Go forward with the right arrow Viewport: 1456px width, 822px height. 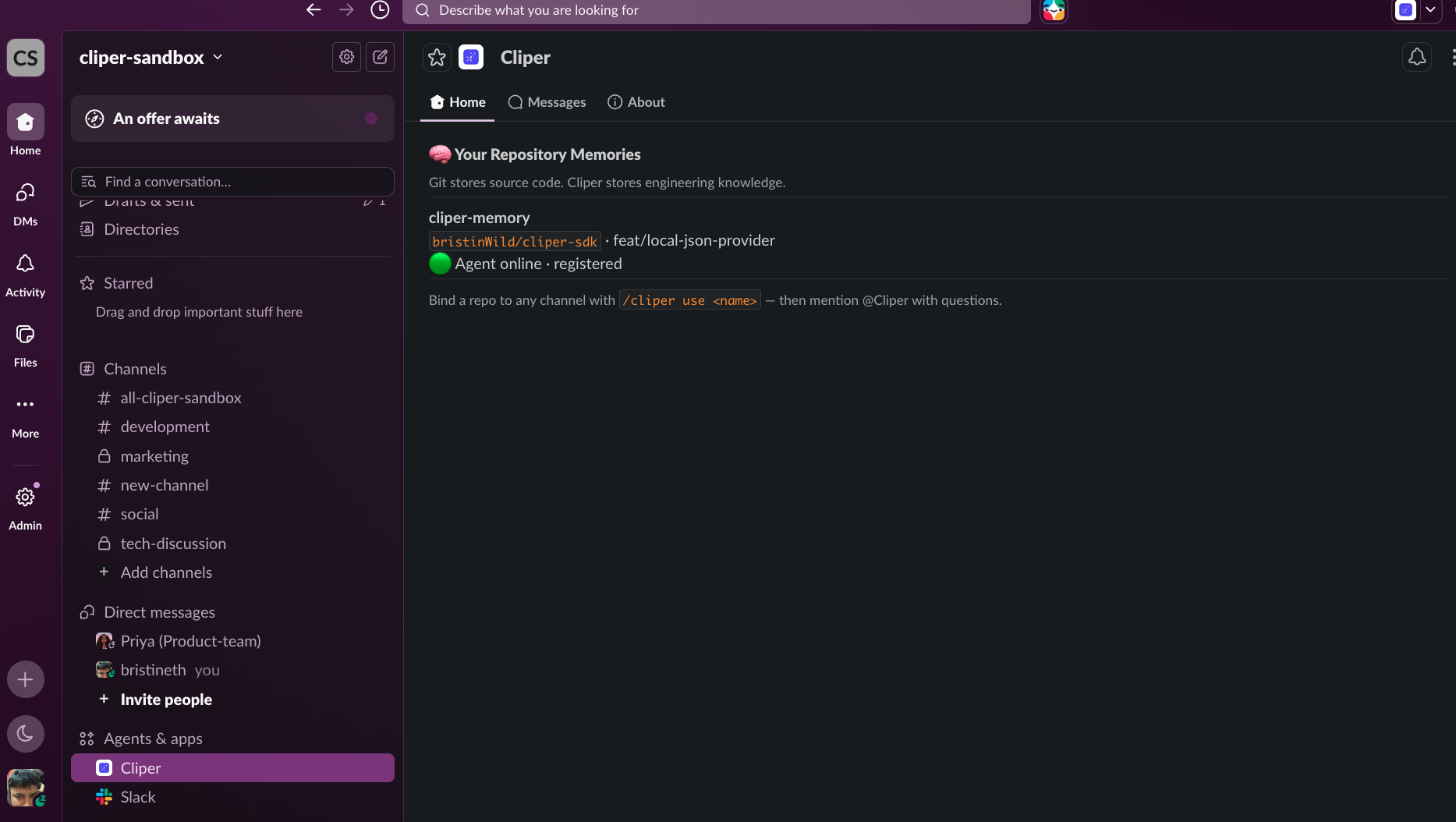(347, 10)
